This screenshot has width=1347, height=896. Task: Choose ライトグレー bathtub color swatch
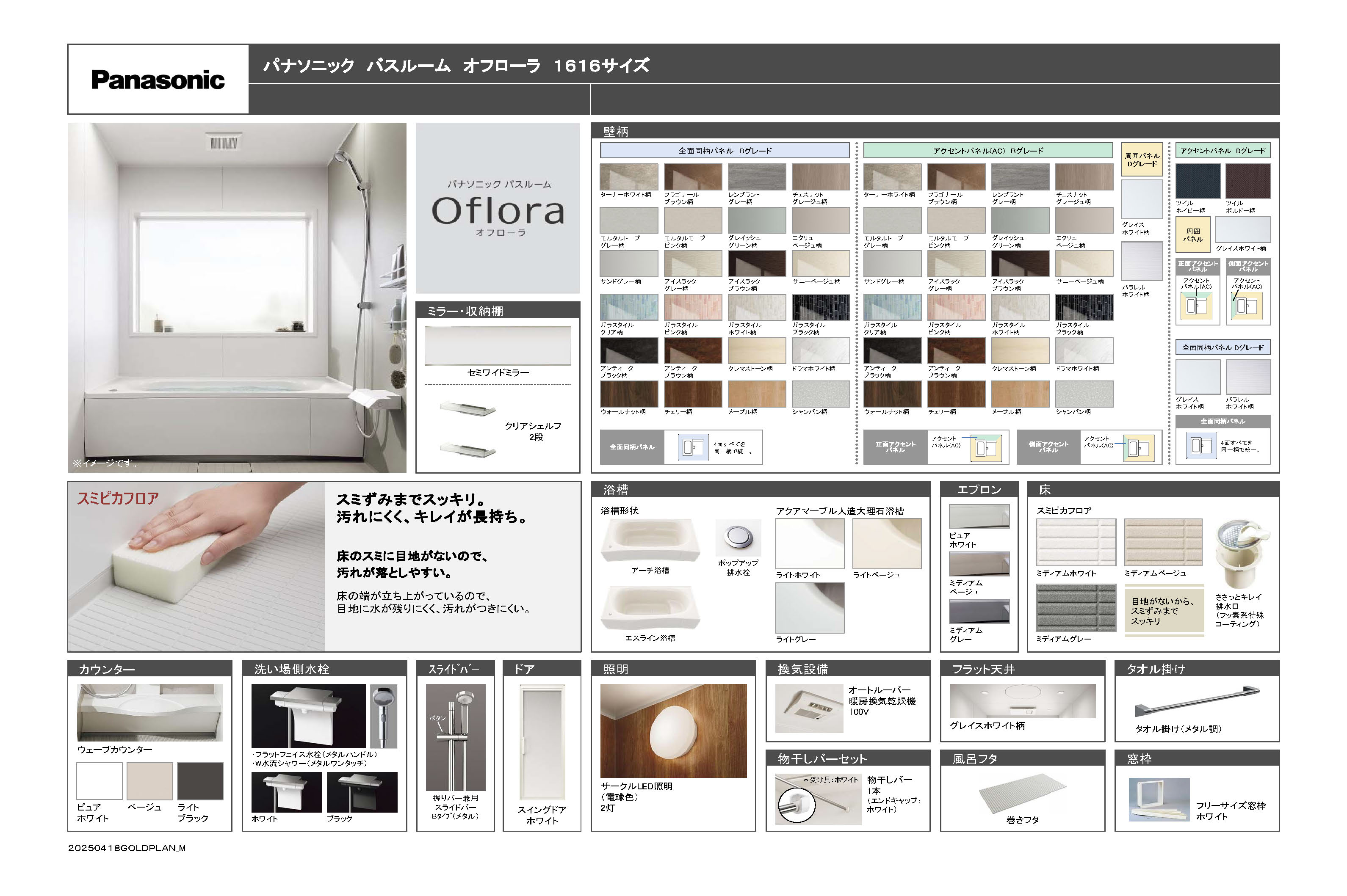tap(810, 608)
